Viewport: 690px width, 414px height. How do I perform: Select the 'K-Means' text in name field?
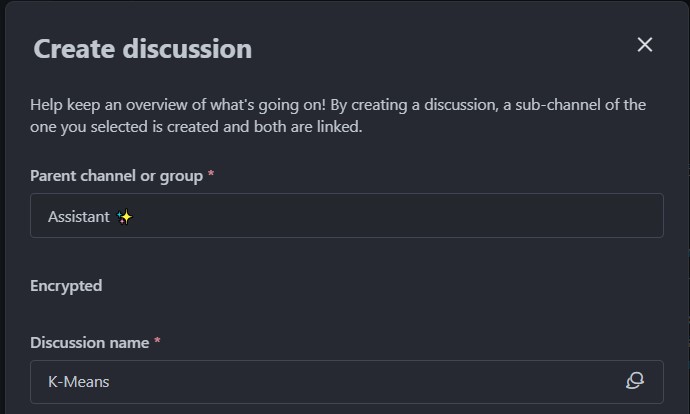[x=79, y=382]
